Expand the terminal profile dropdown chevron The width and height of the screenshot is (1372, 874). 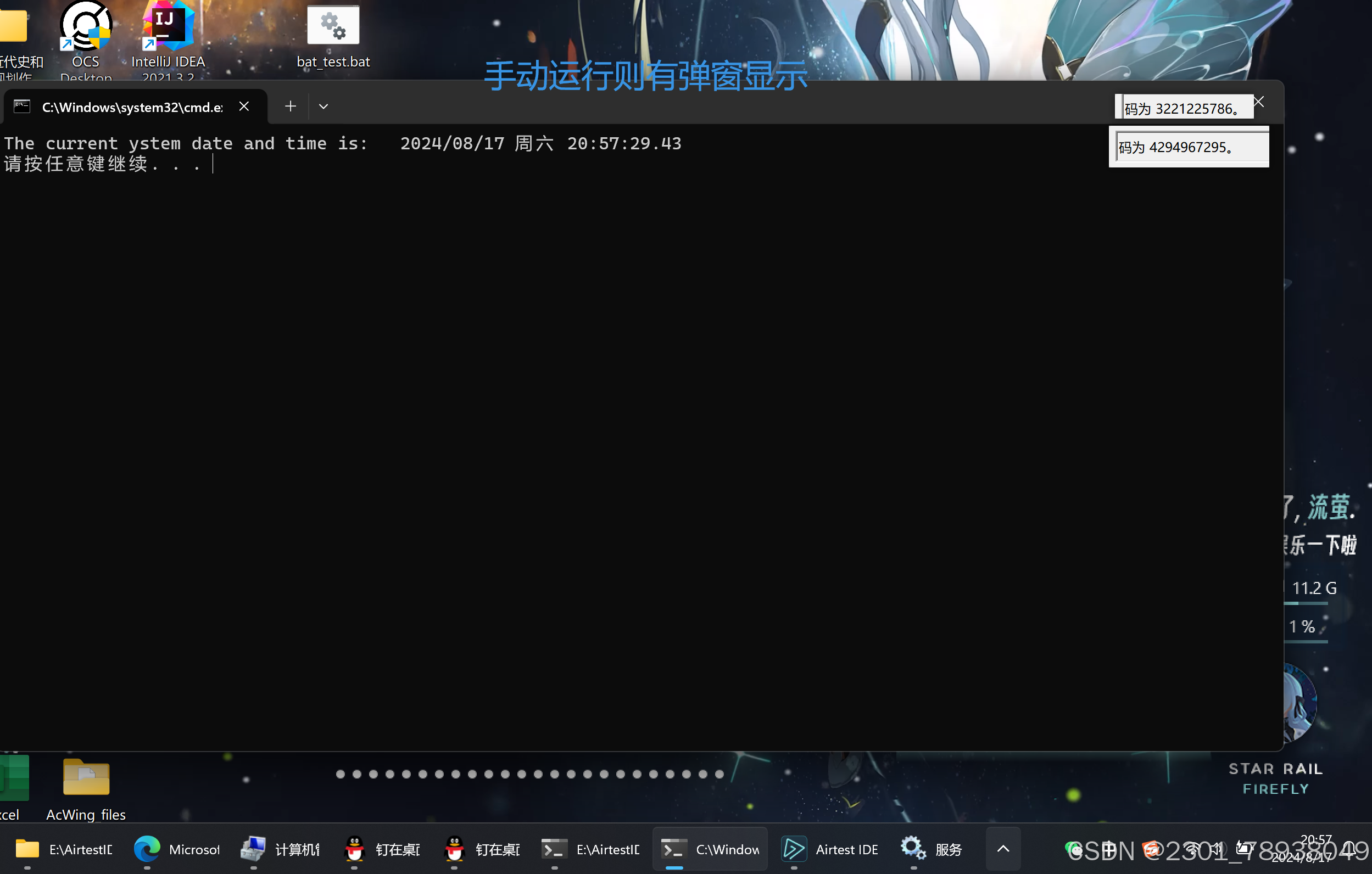(323, 107)
